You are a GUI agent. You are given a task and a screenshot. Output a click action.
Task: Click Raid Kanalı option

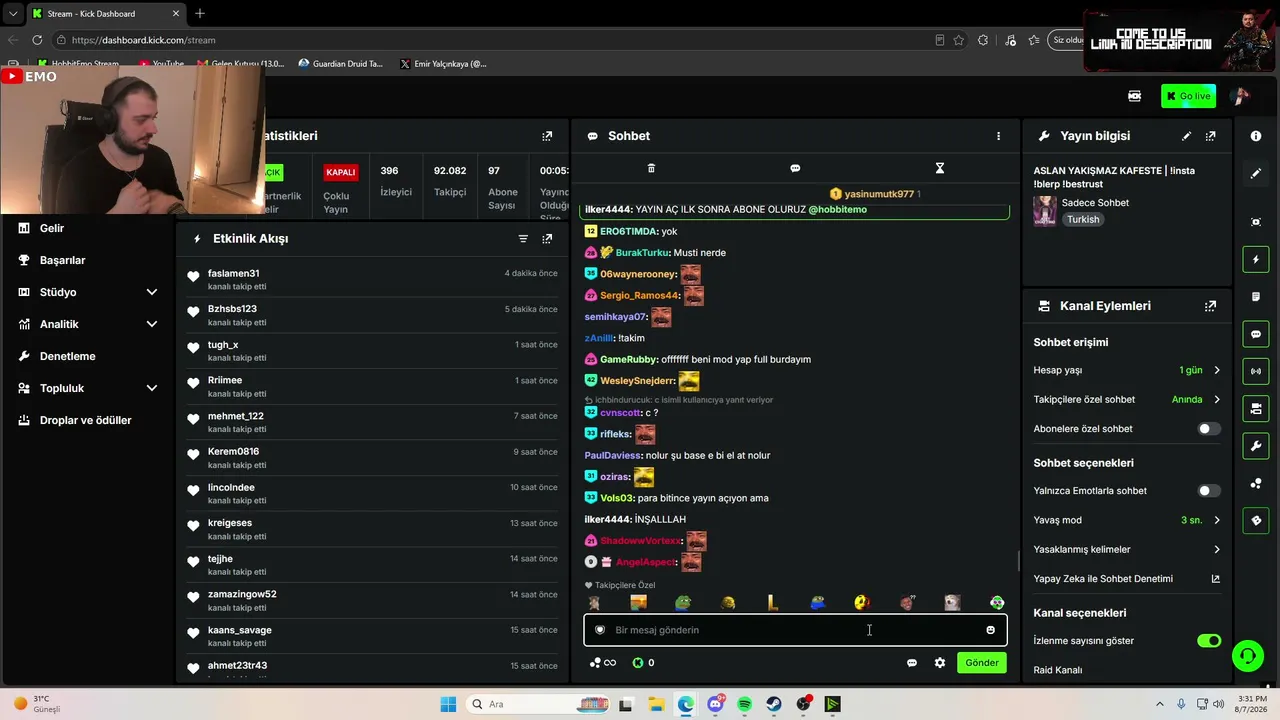click(1058, 670)
